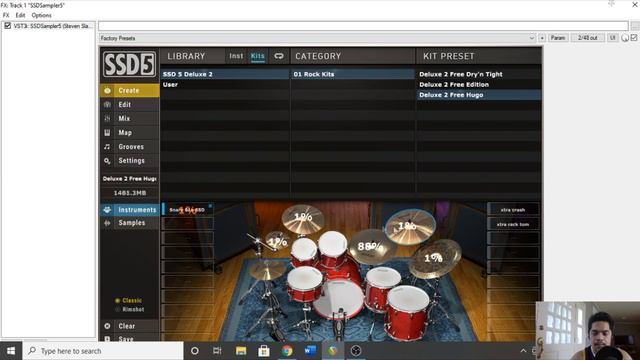640x360 pixels.
Task: Open the Options menu
Action: click(x=42, y=15)
